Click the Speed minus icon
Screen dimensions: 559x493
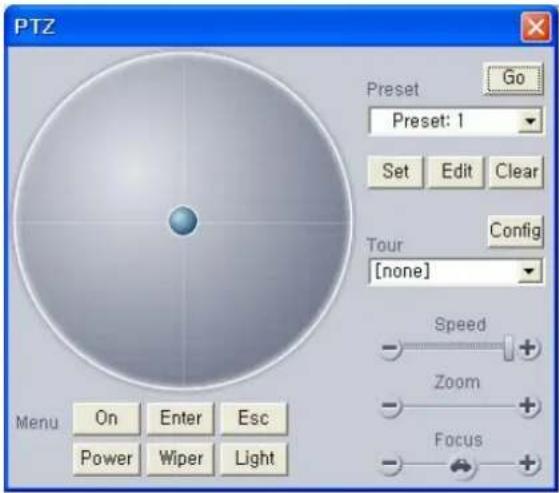click(x=390, y=348)
